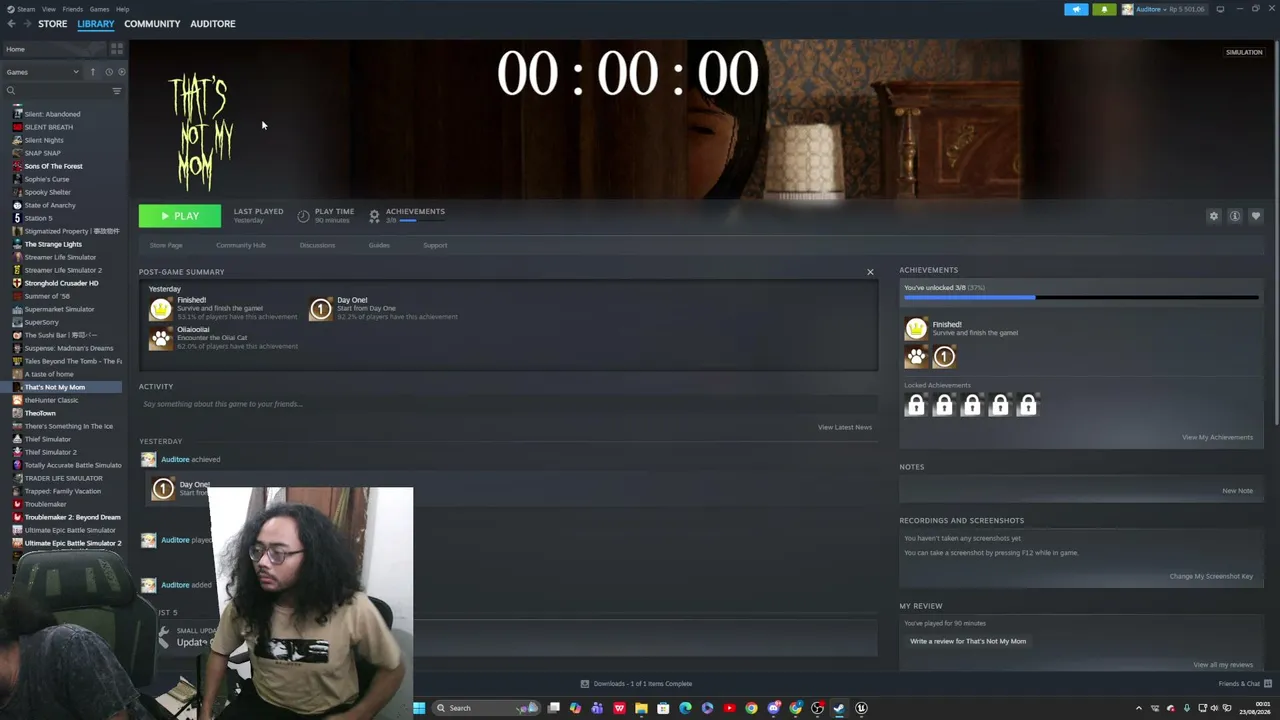Select Stronghold Crusader HD in library list

point(64,283)
